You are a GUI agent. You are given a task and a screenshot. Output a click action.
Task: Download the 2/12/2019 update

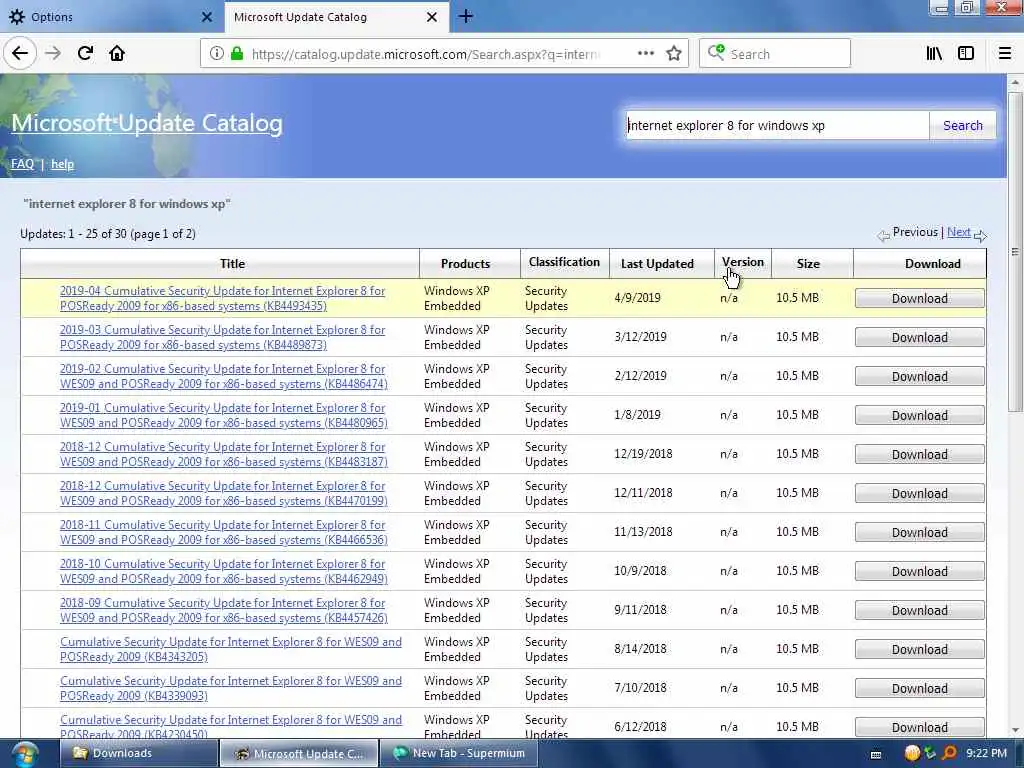919,377
